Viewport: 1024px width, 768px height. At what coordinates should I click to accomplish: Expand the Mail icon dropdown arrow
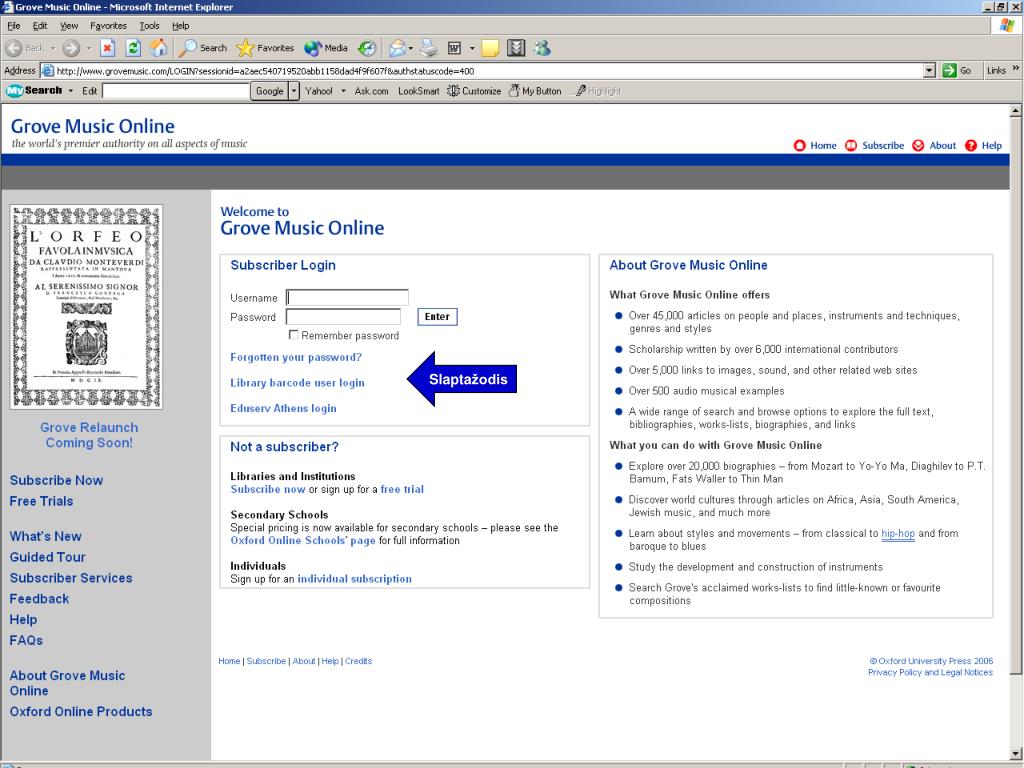(x=411, y=48)
